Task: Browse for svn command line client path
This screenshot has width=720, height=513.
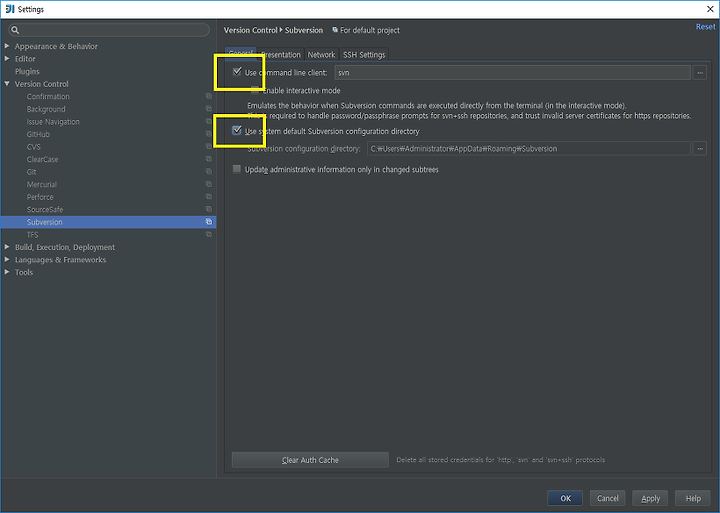Action: (700, 73)
